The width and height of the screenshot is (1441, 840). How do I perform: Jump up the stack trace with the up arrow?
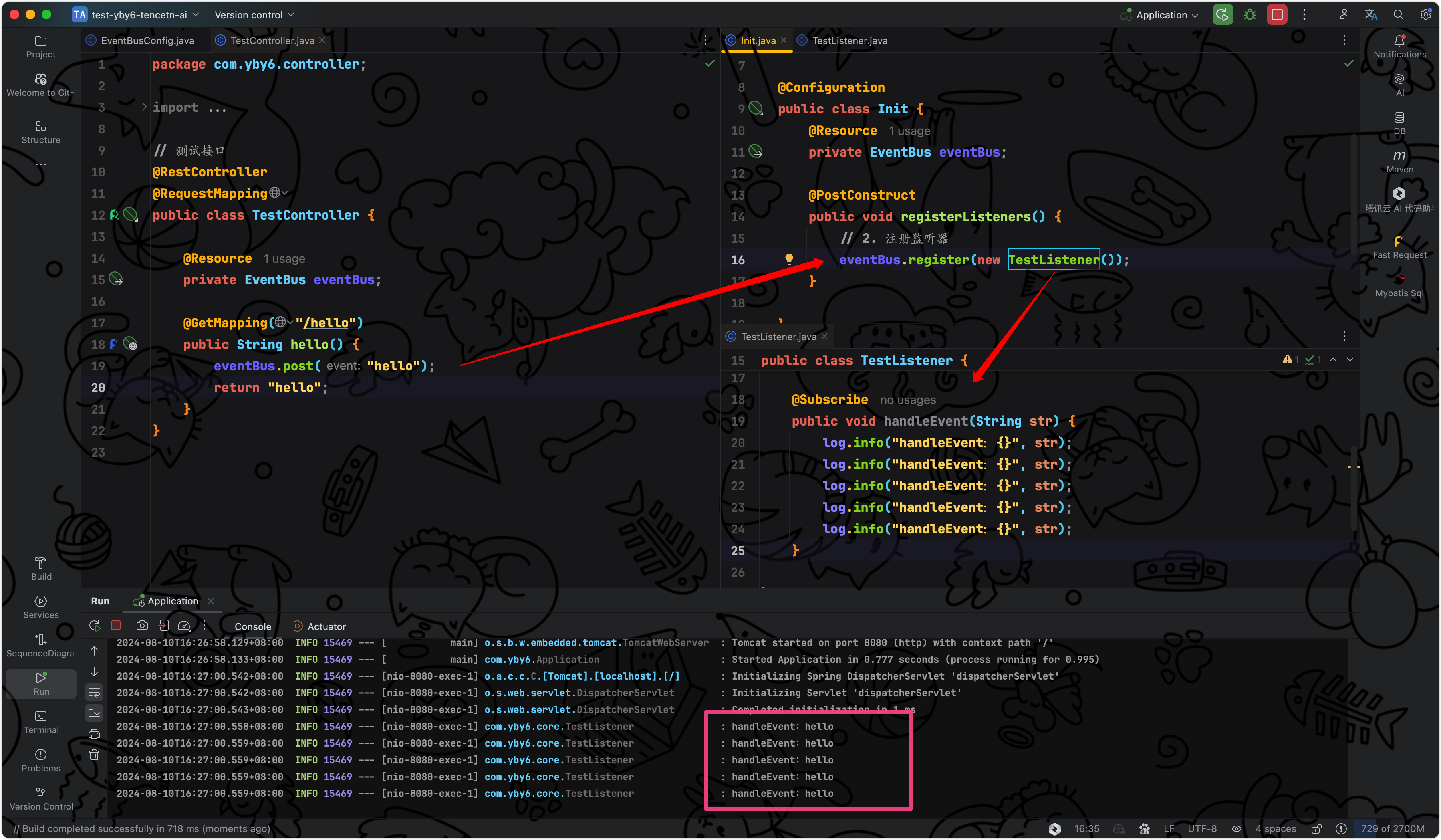(x=94, y=651)
